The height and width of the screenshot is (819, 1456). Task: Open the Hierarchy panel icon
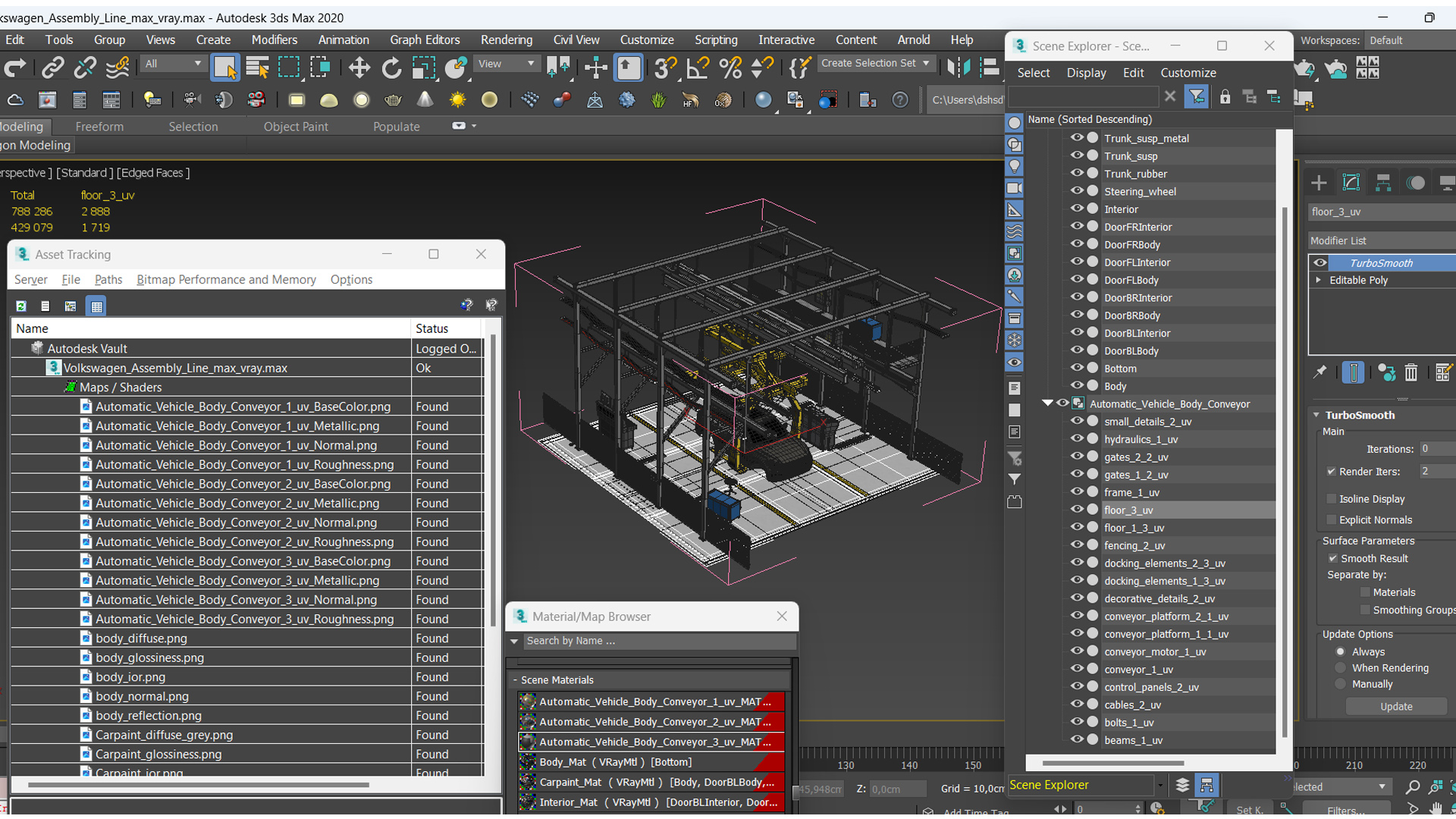tap(1383, 183)
